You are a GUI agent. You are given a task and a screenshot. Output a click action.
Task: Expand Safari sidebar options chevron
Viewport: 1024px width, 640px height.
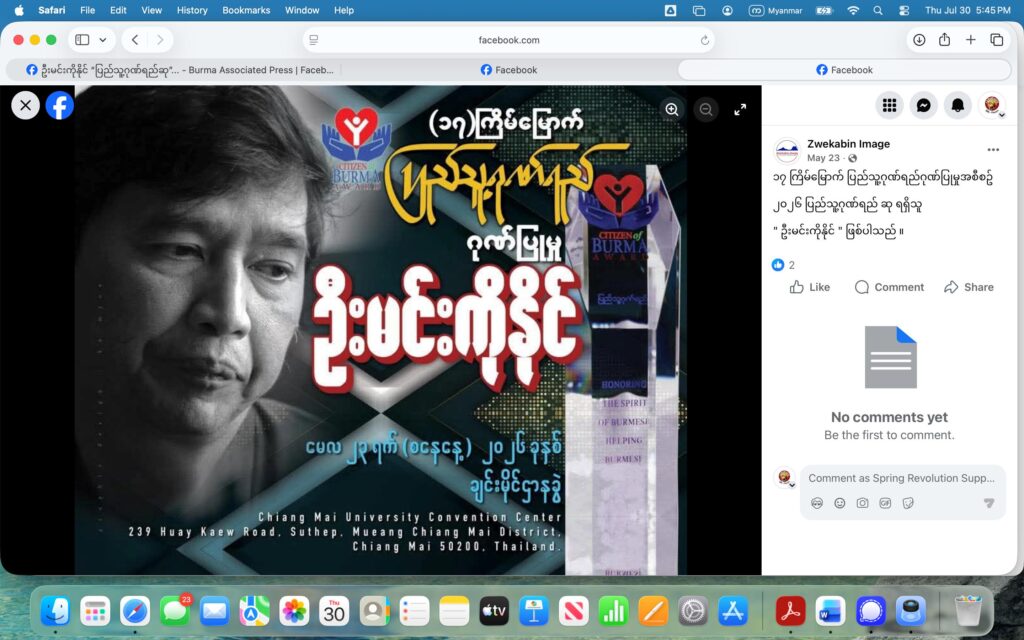coord(103,40)
